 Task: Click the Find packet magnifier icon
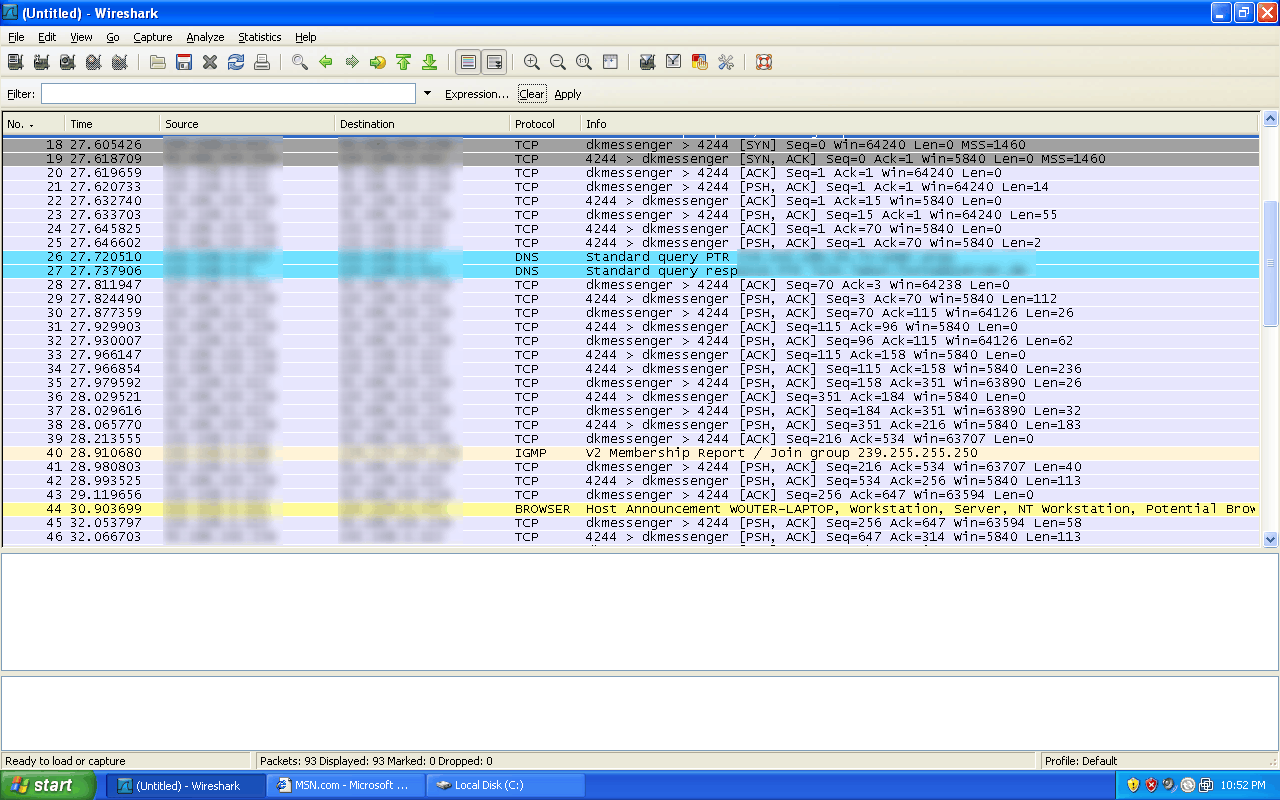coord(299,62)
